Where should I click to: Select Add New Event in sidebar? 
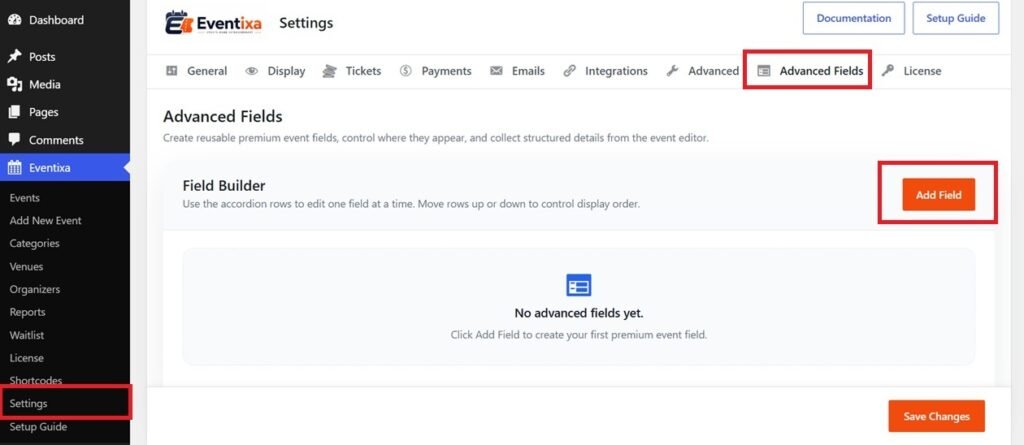coord(46,221)
